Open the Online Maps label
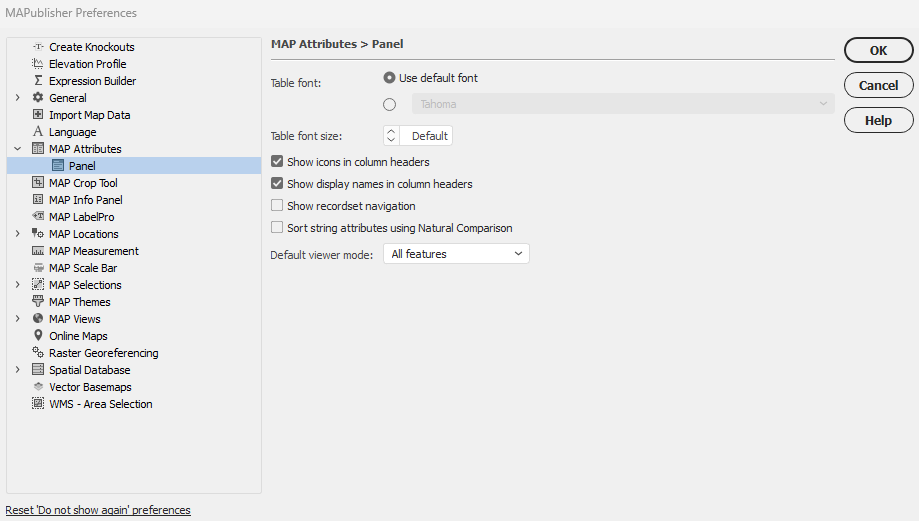The width and height of the screenshot is (919, 521). (x=78, y=336)
